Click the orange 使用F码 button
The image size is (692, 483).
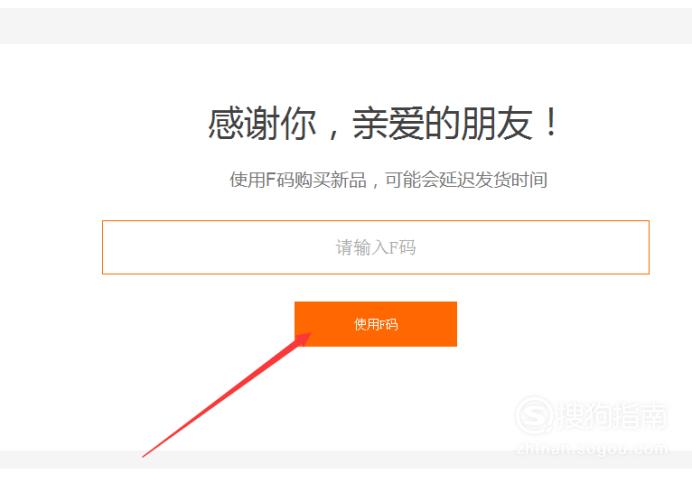pyautogui.click(x=376, y=324)
